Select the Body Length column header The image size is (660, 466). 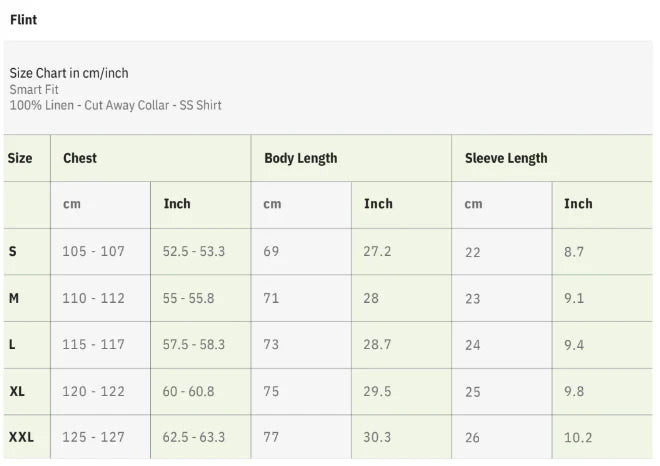point(300,158)
